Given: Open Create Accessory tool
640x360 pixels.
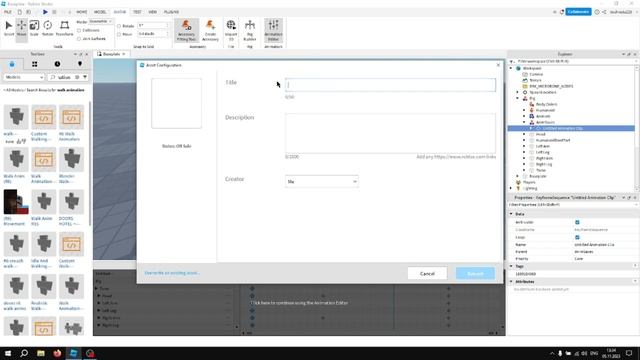Looking at the screenshot, I should coord(210,30).
